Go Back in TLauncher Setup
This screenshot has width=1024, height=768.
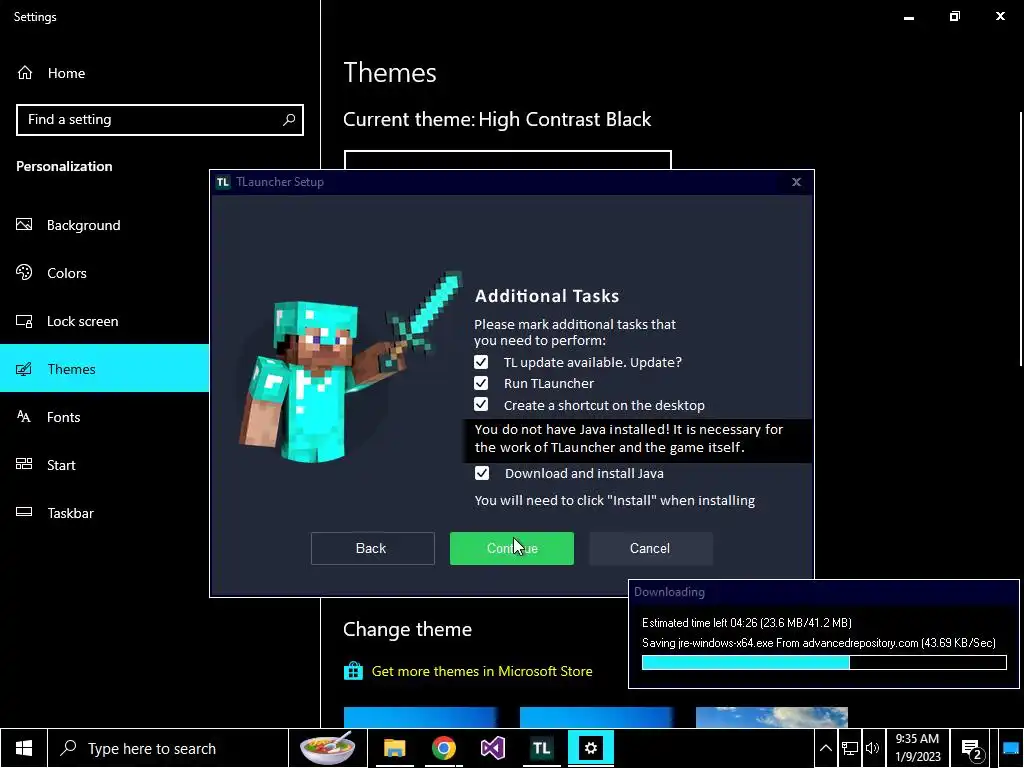(372, 548)
